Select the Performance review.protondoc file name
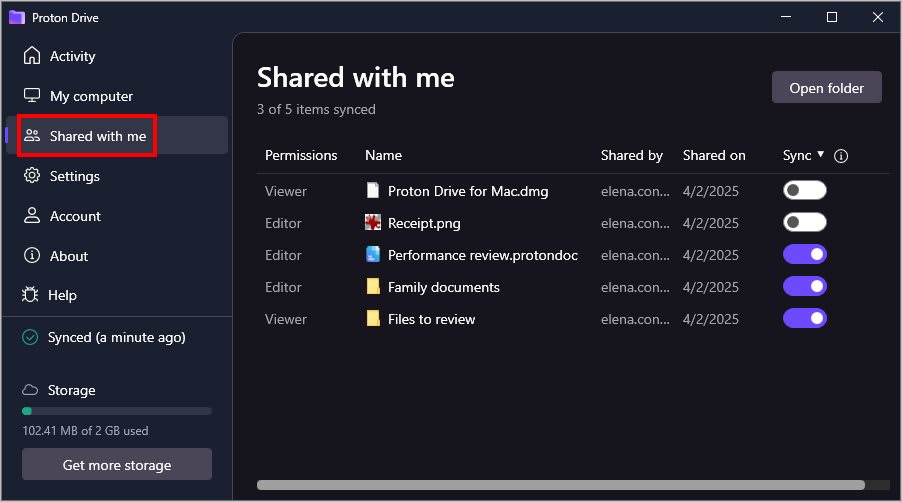 [483, 255]
